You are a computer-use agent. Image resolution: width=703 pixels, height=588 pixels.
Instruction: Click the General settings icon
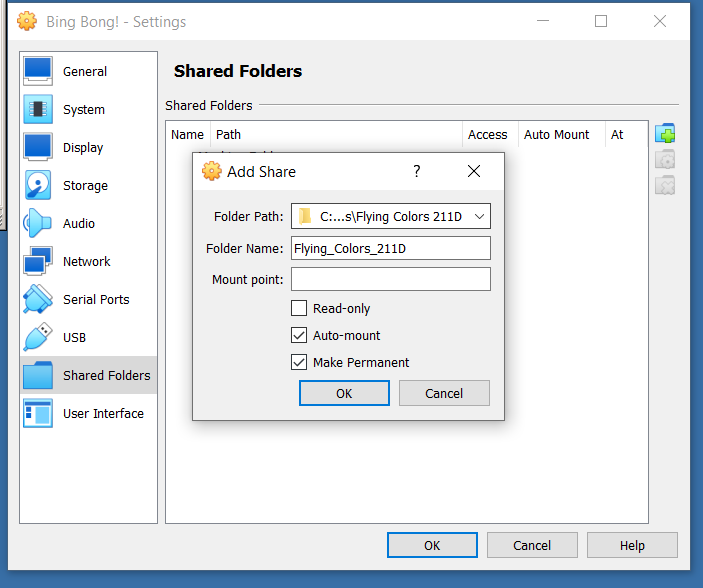(x=38, y=71)
